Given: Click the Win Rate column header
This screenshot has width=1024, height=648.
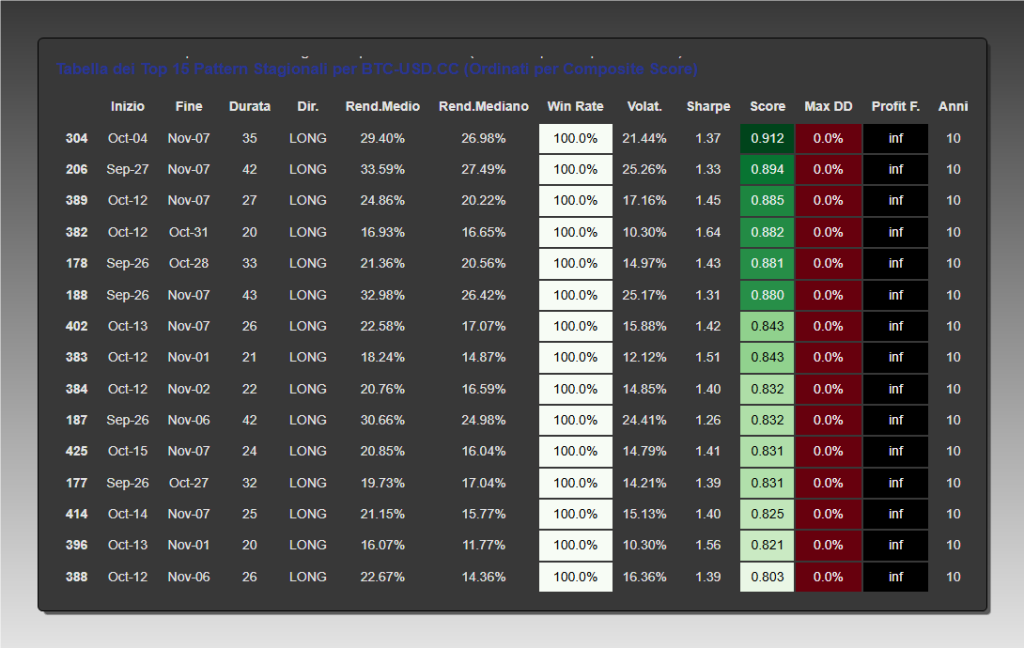Looking at the screenshot, I should (575, 106).
